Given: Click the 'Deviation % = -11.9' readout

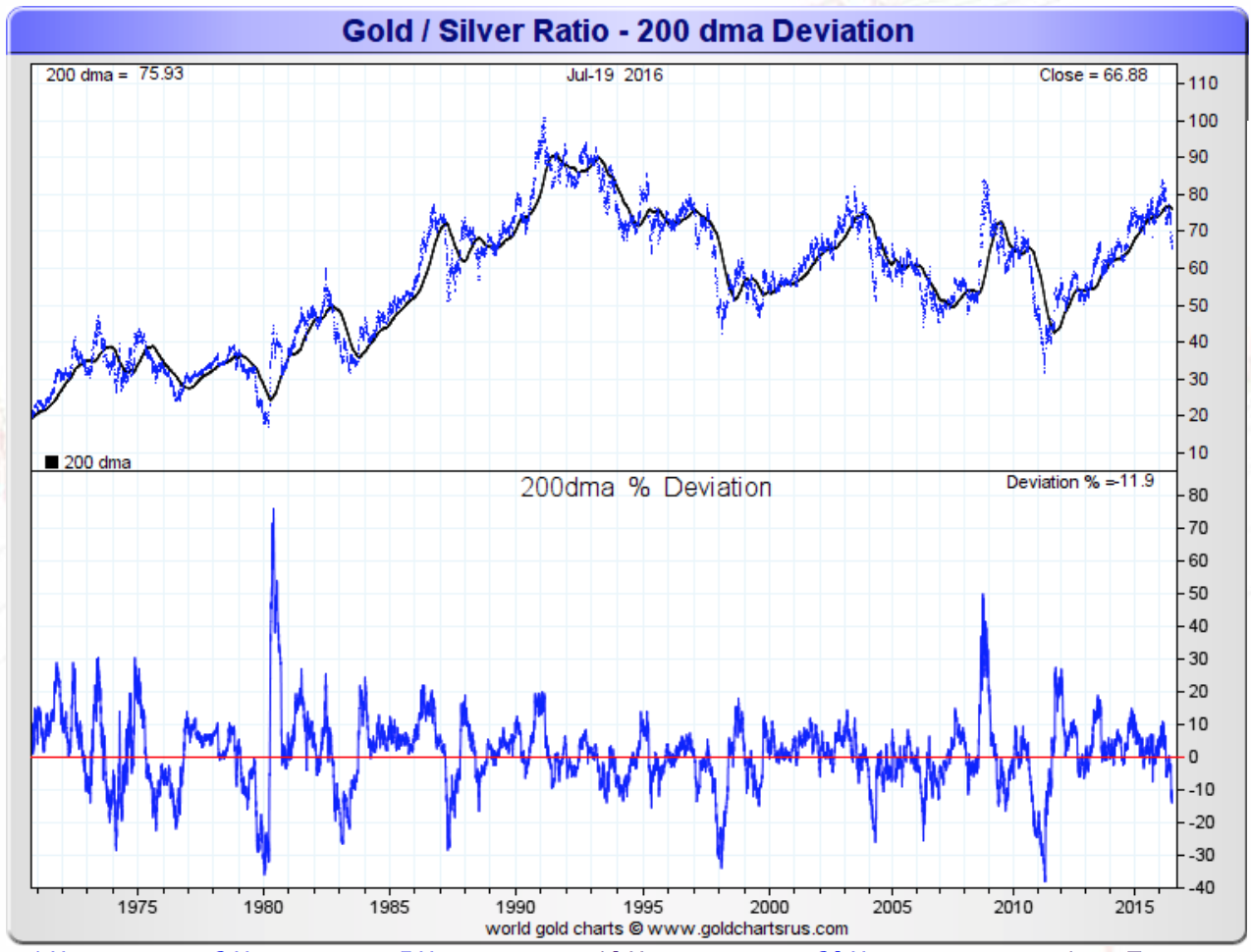Looking at the screenshot, I should [x=1080, y=482].
